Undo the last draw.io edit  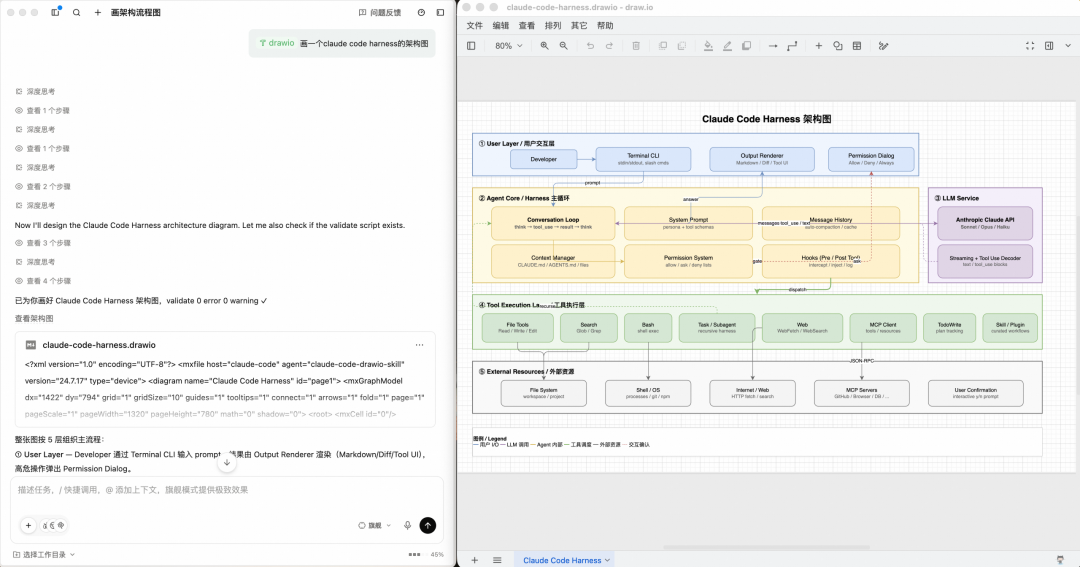590,46
